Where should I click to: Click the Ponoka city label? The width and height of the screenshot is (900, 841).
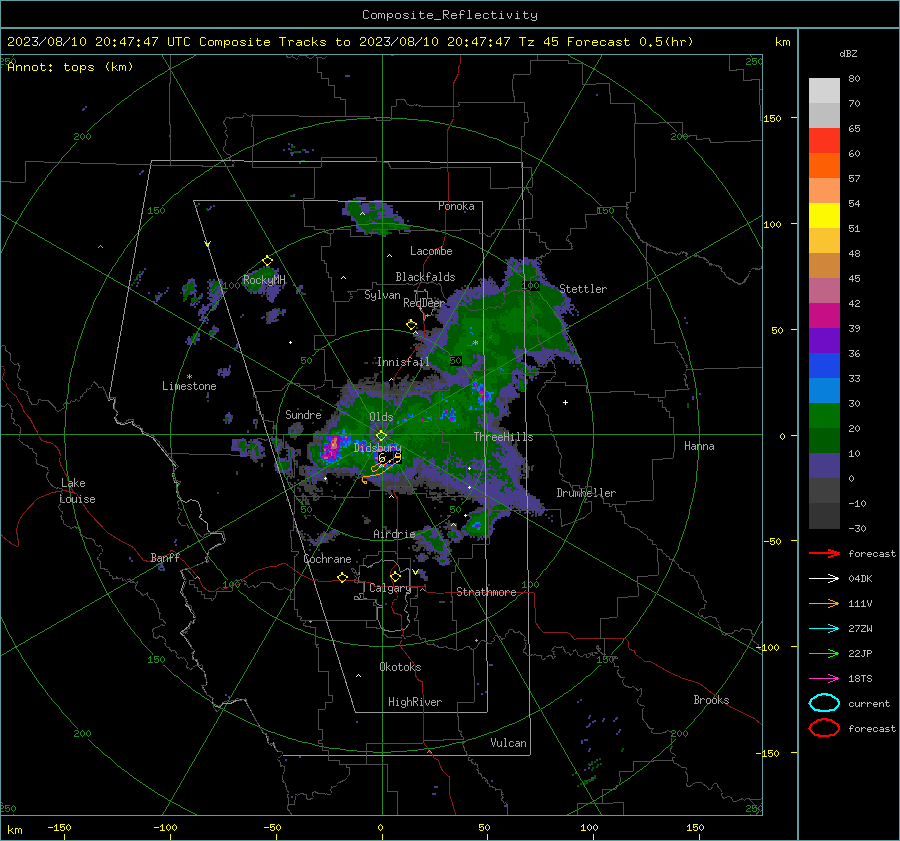(x=456, y=206)
